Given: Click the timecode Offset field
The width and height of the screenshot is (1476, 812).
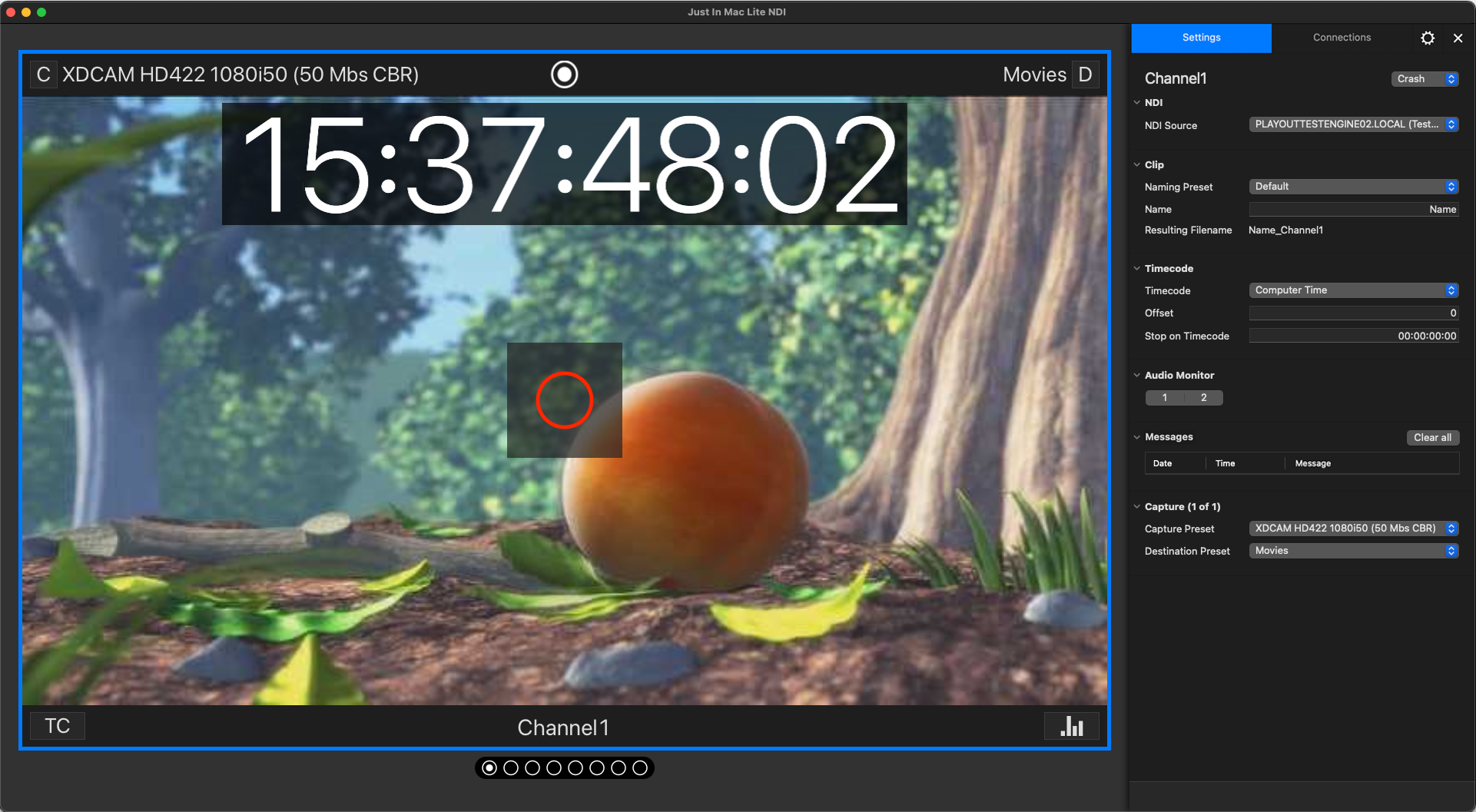Looking at the screenshot, I should coord(1353,313).
